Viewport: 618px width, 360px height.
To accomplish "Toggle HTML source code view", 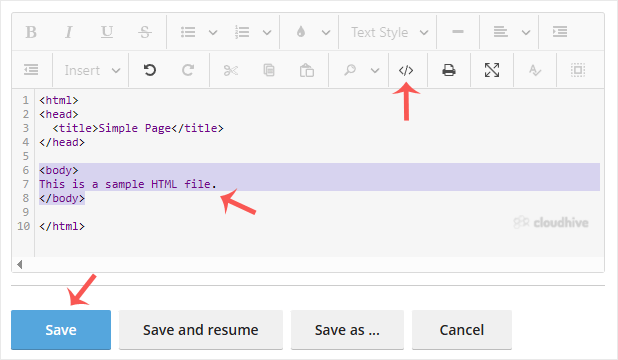I will point(406,71).
